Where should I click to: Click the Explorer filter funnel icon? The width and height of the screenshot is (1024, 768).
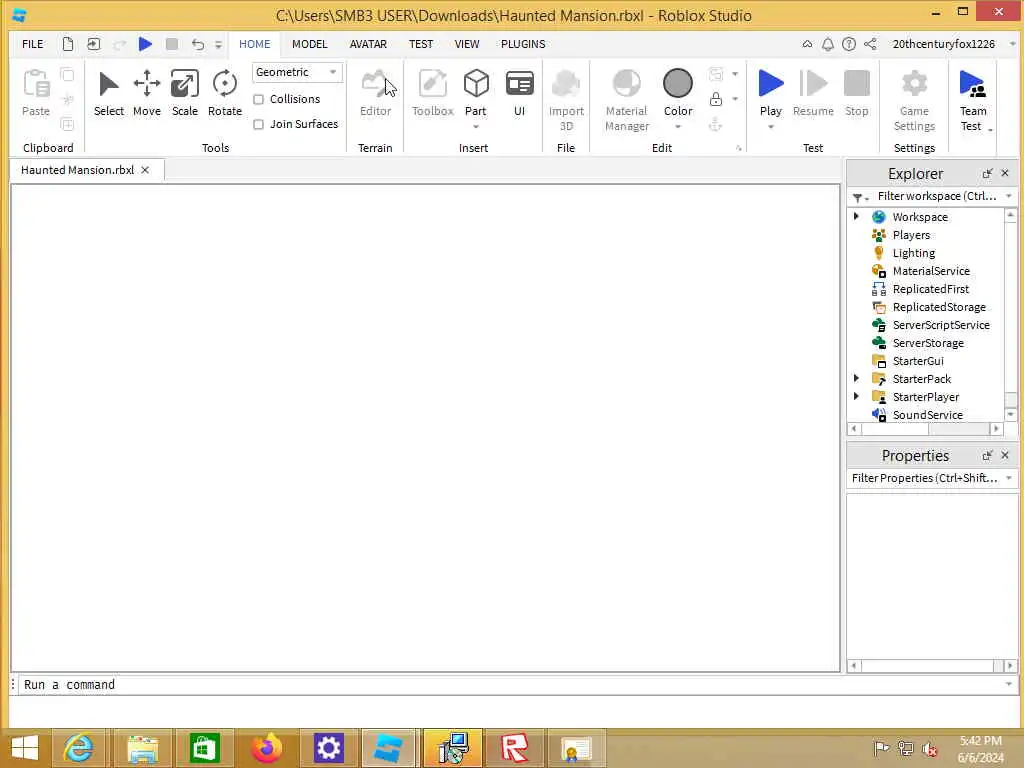tap(857, 197)
